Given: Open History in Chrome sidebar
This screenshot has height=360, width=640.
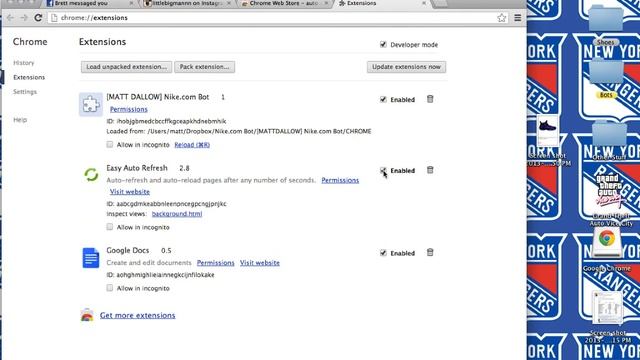Looking at the screenshot, I should (24, 63).
